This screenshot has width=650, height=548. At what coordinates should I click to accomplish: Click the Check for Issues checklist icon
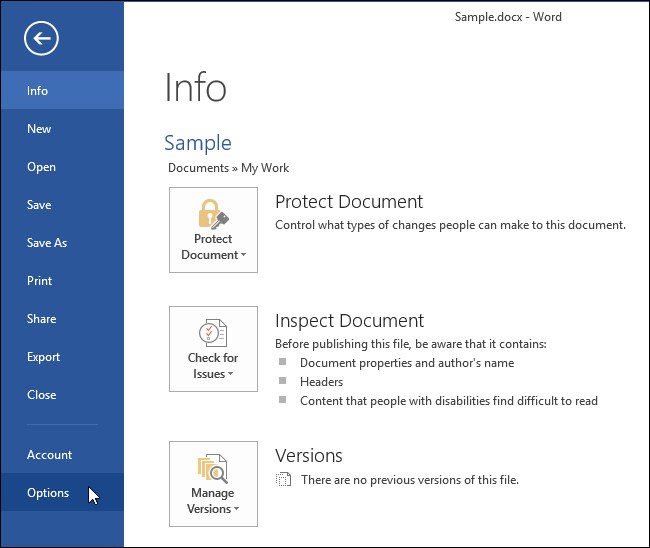point(213,333)
